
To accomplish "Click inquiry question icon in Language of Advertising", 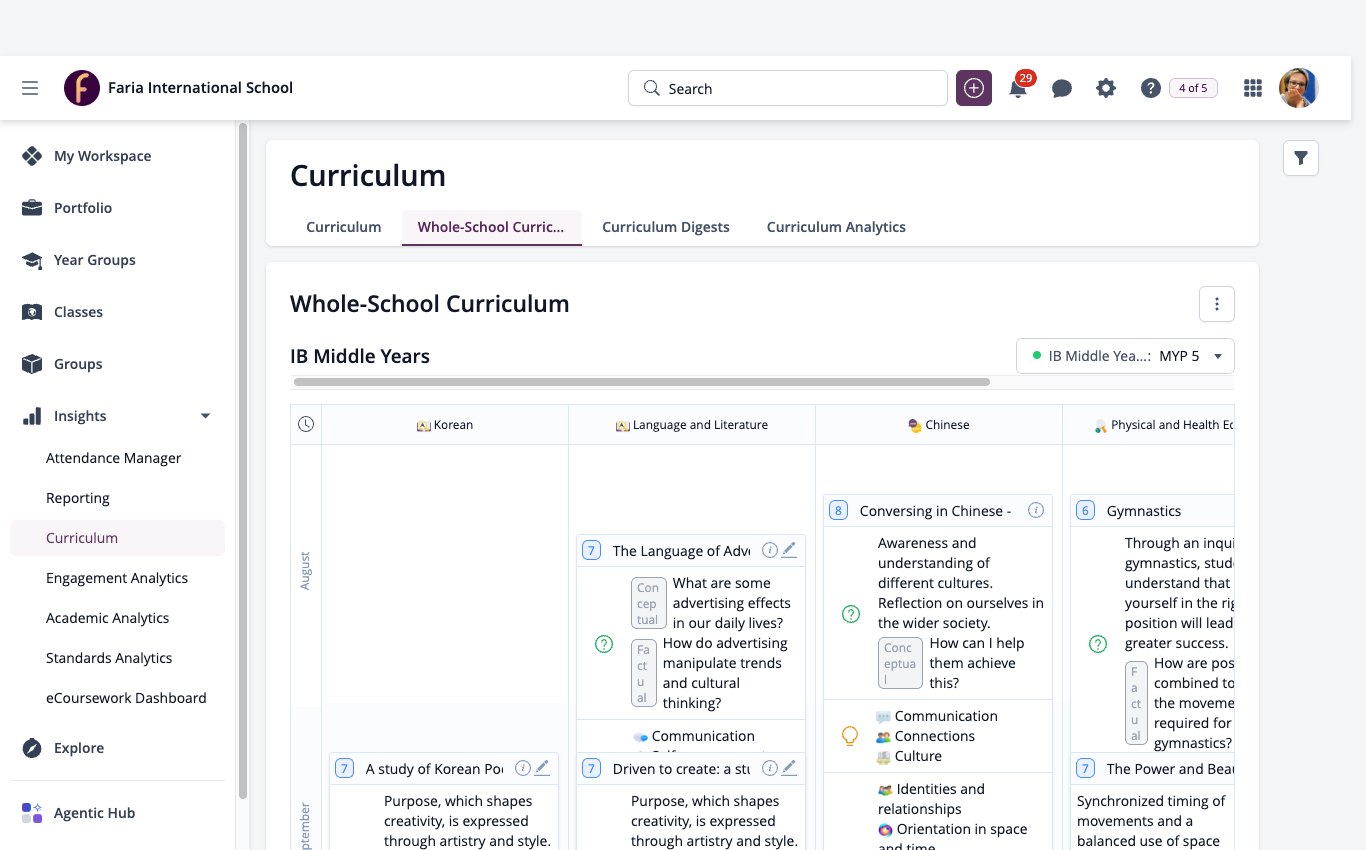I will (604, 644).
